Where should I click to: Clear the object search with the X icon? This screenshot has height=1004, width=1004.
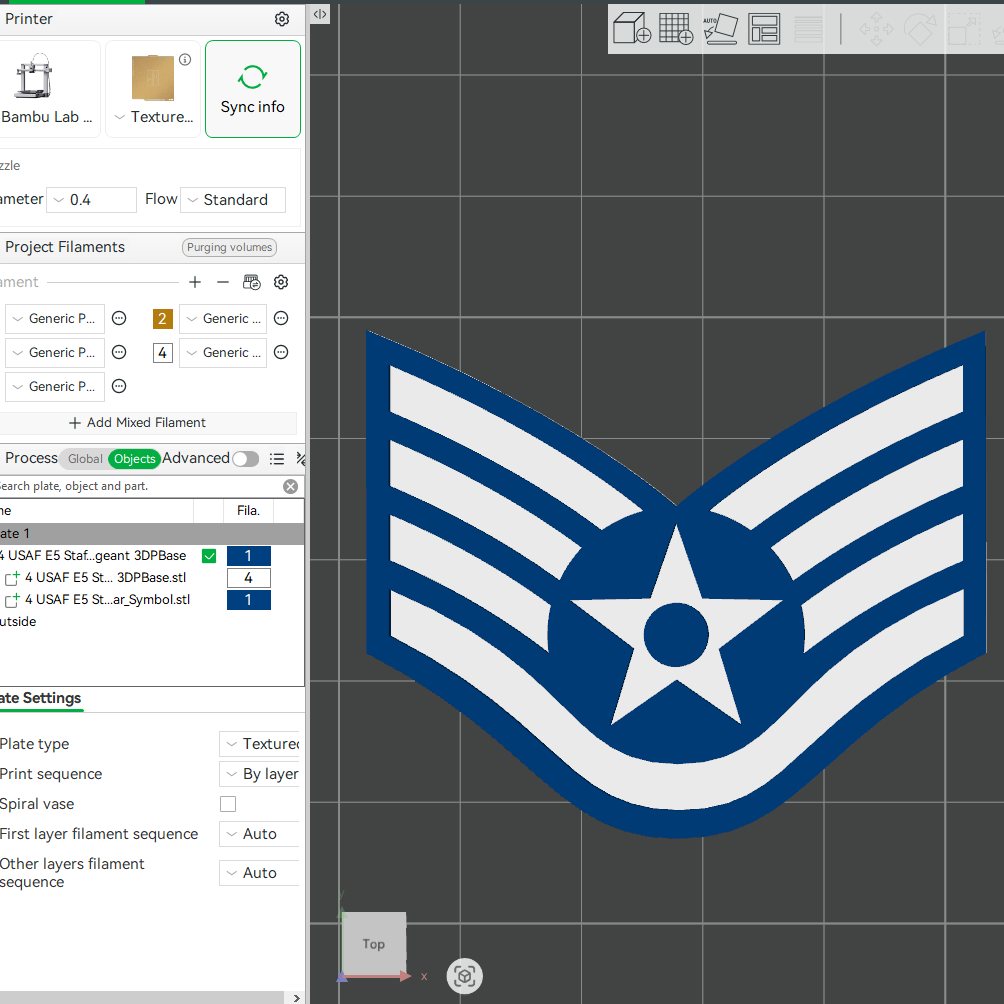coord(291,487)
